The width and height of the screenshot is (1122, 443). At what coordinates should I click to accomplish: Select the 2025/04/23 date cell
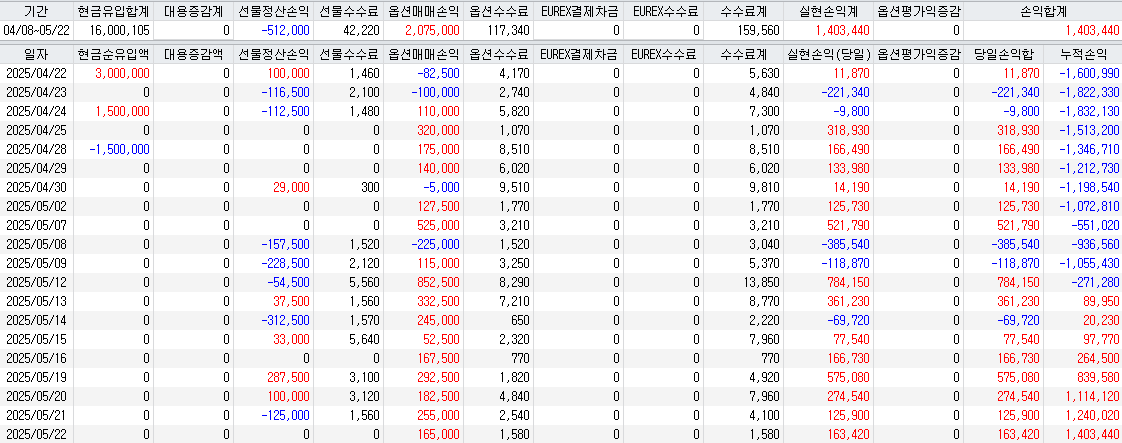[36, 92]
